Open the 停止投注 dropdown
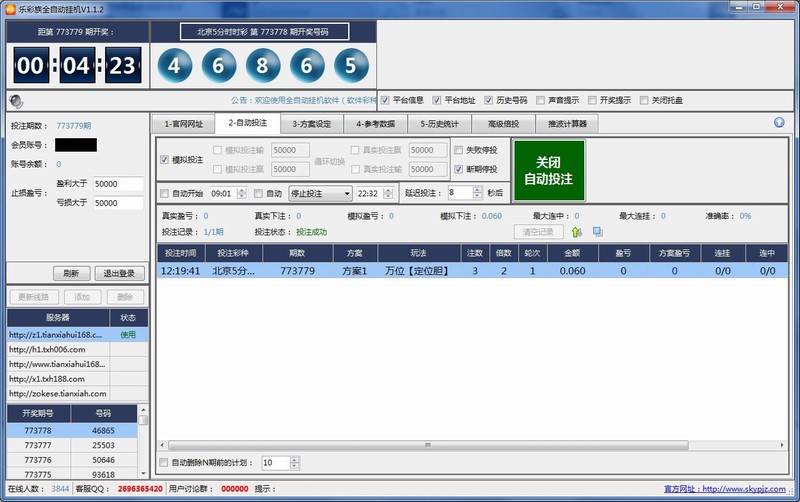Screen dimensions: 800x502 click(x=320, y=193)
